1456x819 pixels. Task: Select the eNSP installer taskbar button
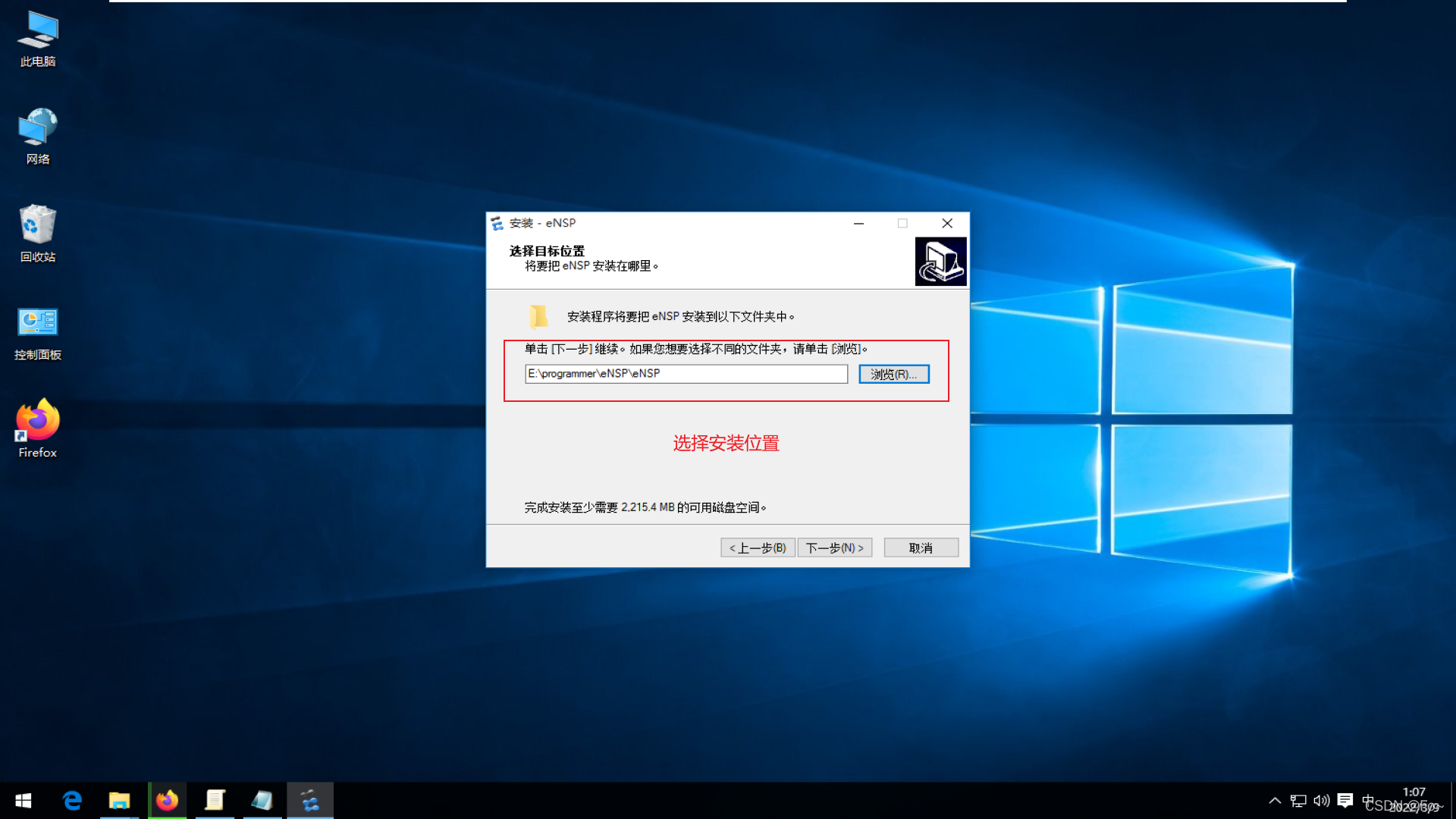tap(310, 801)
